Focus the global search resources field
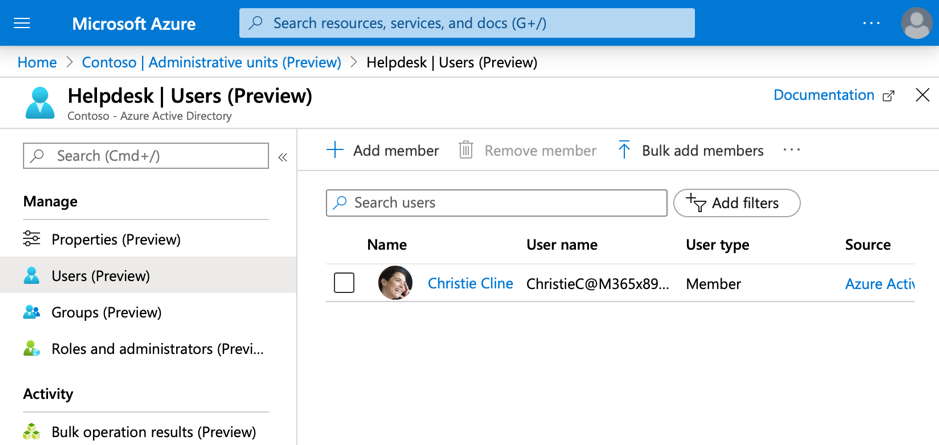Viewport: 939px width, 445px height. (x=467, y=23)
